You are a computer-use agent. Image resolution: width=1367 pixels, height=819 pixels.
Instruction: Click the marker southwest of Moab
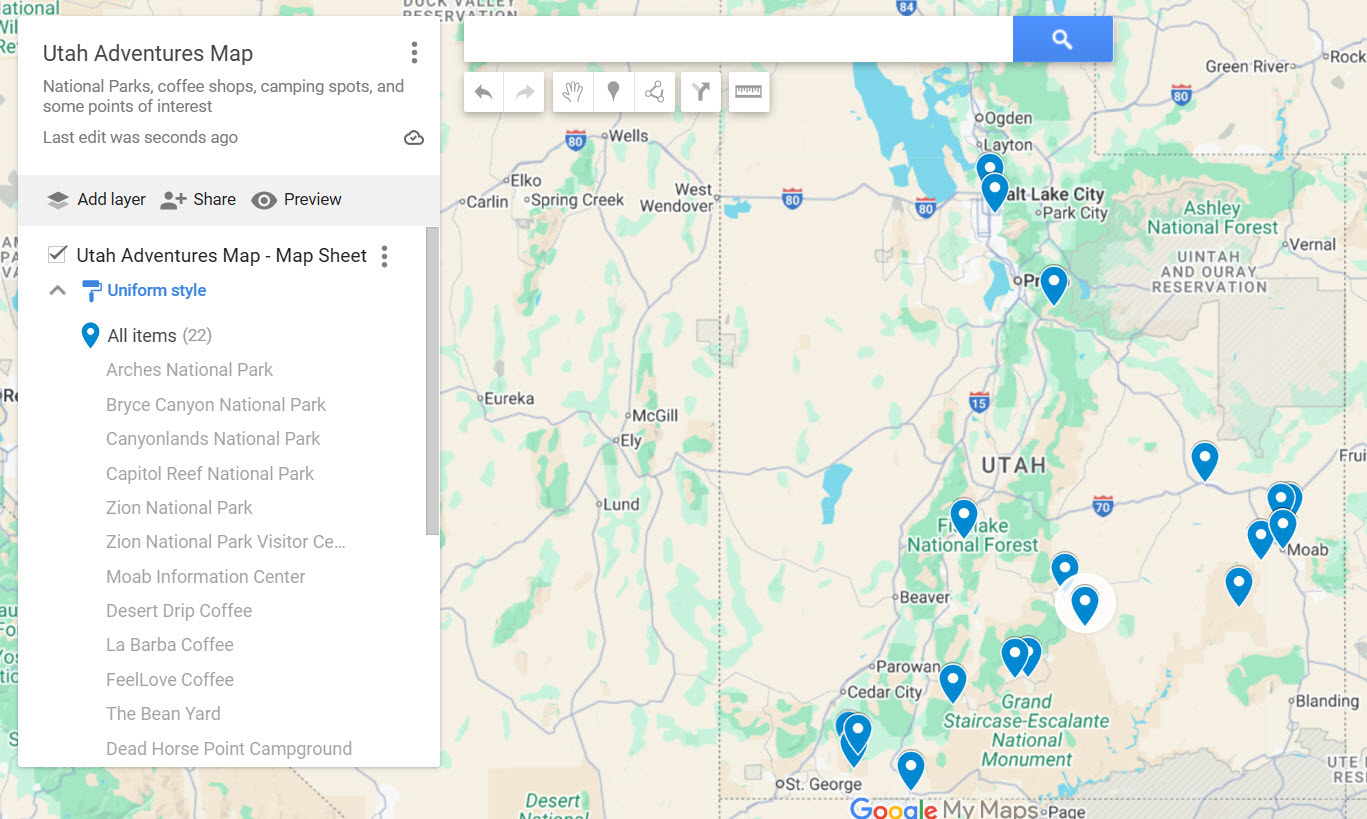[1239, 586]
